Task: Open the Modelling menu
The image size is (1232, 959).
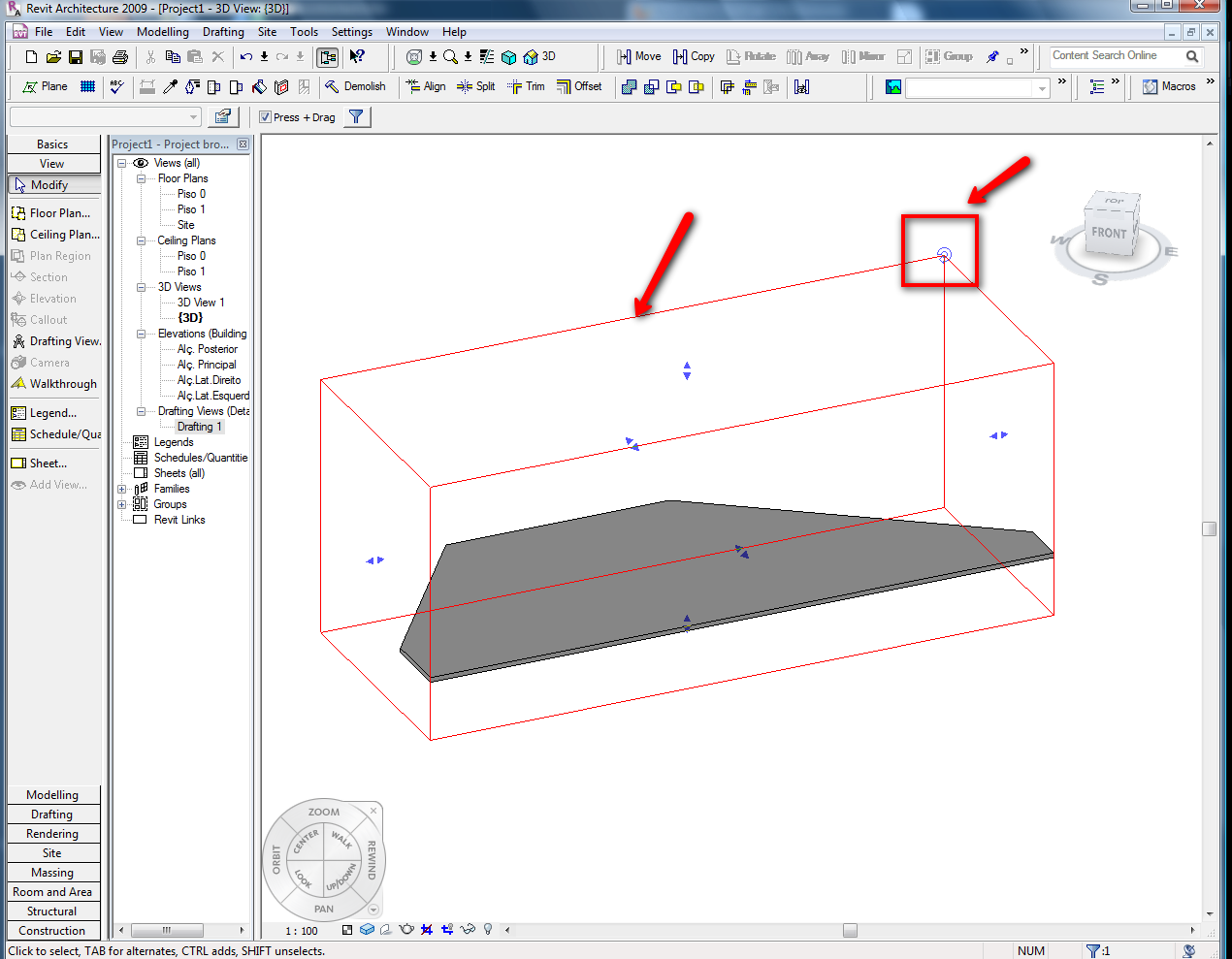Action: (x=163, y=32)
